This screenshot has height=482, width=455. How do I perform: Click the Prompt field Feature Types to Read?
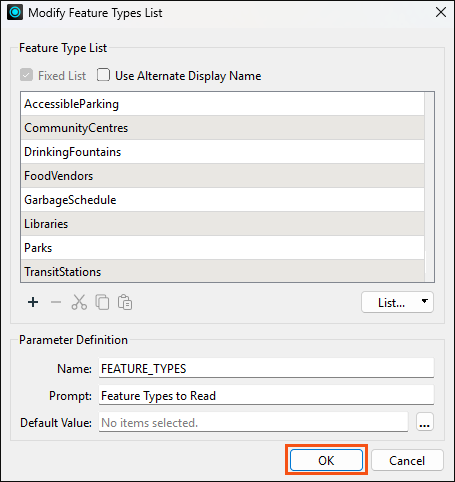tap(266, 395)
